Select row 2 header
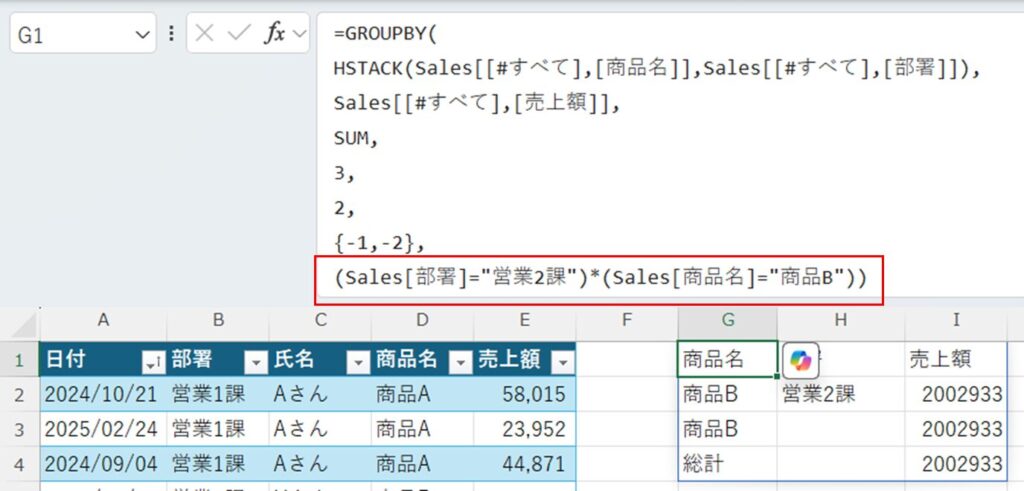The width and height of the screenshot is (1024, 491). 19,394
